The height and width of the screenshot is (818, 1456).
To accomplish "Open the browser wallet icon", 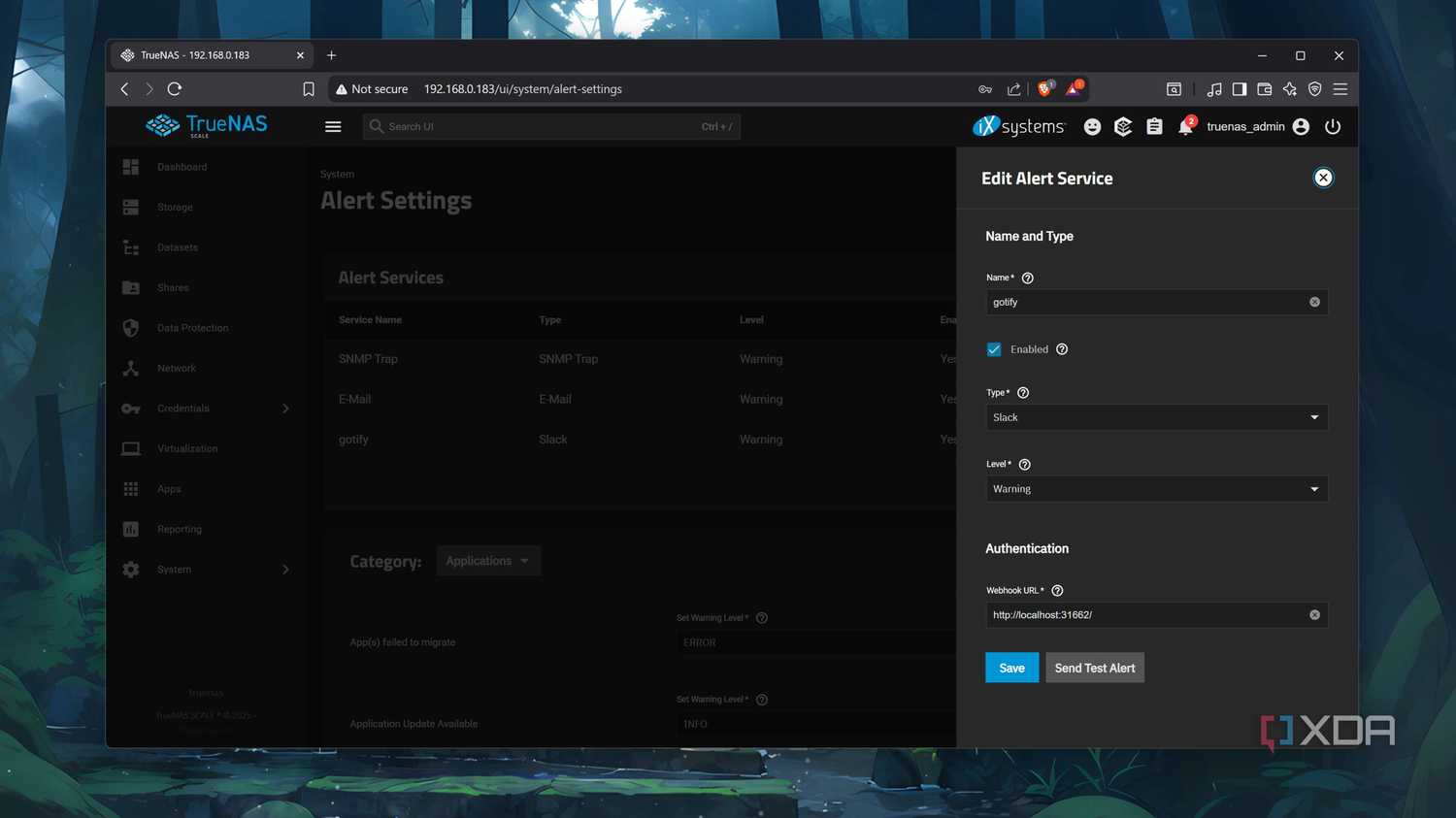I will (1264, 89).
